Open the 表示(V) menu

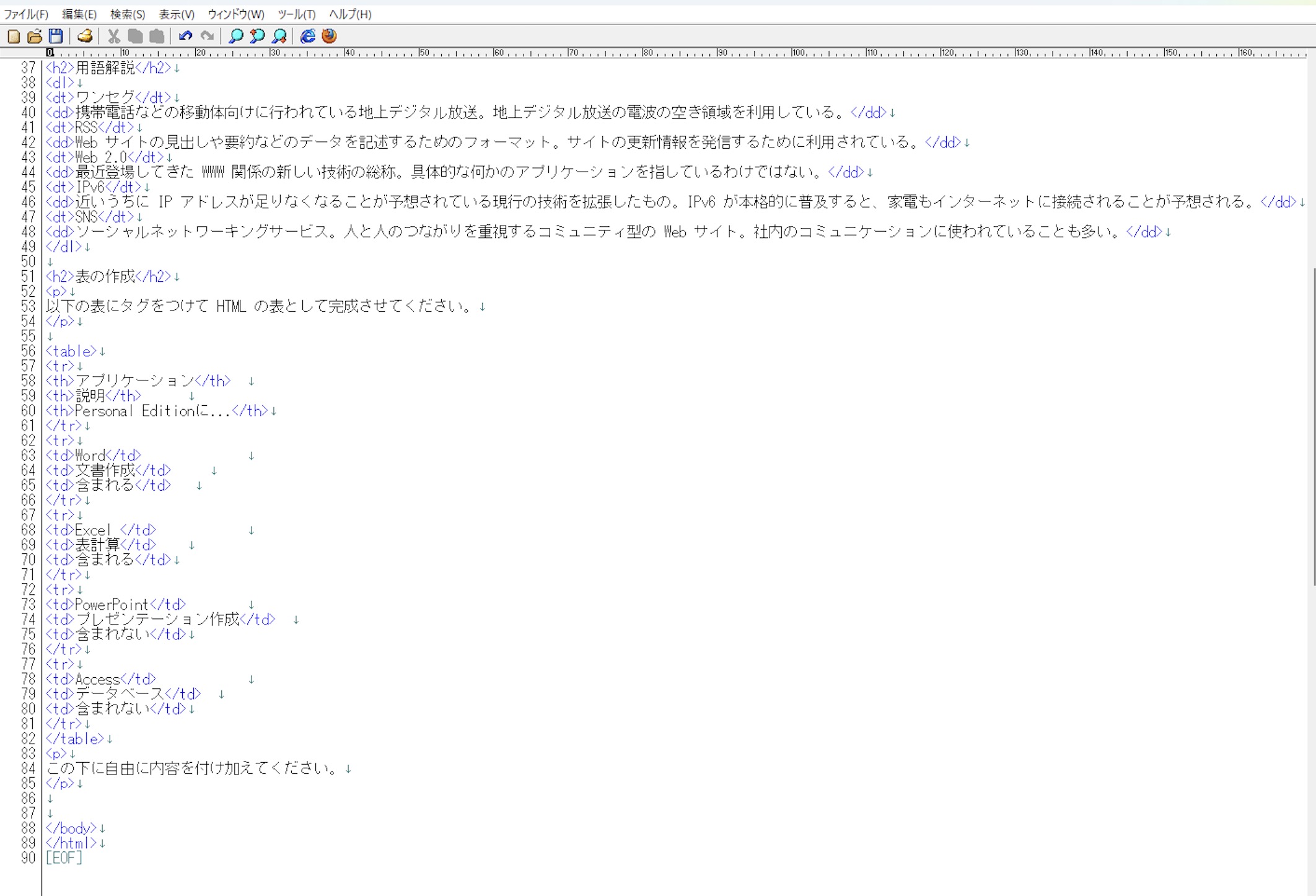pos(177,14)
